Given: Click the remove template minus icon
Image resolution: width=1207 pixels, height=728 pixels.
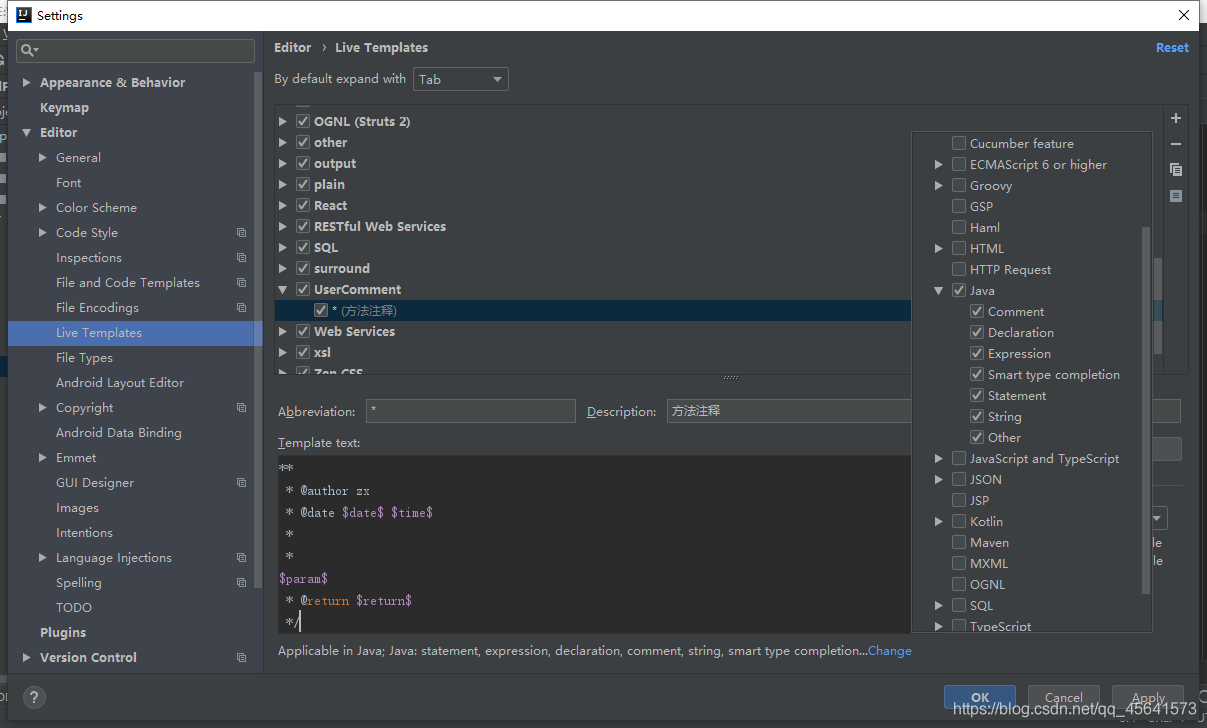Looking at the screenshot, I should tap(1176, 144).
